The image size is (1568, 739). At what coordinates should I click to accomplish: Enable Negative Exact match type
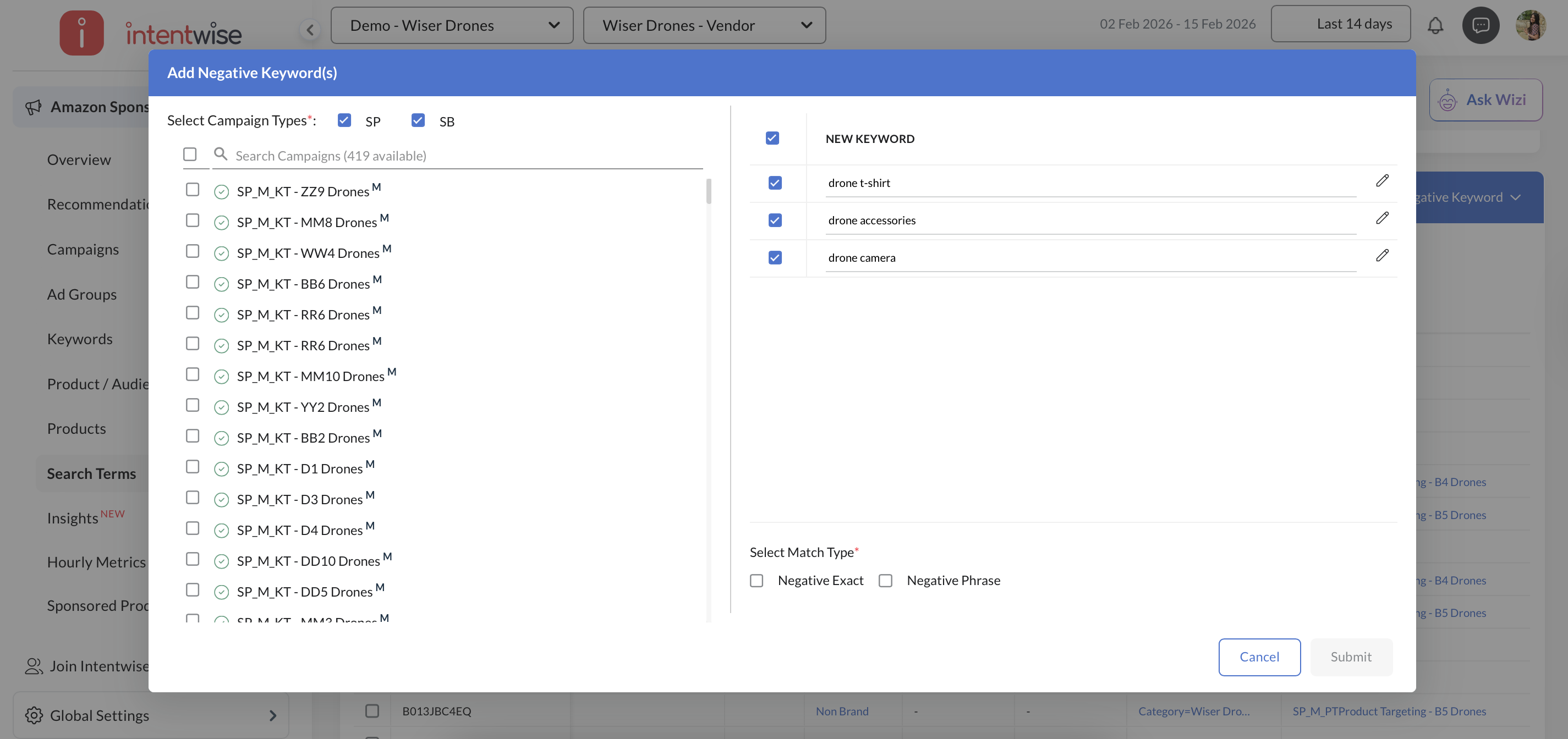click(756, 580)
